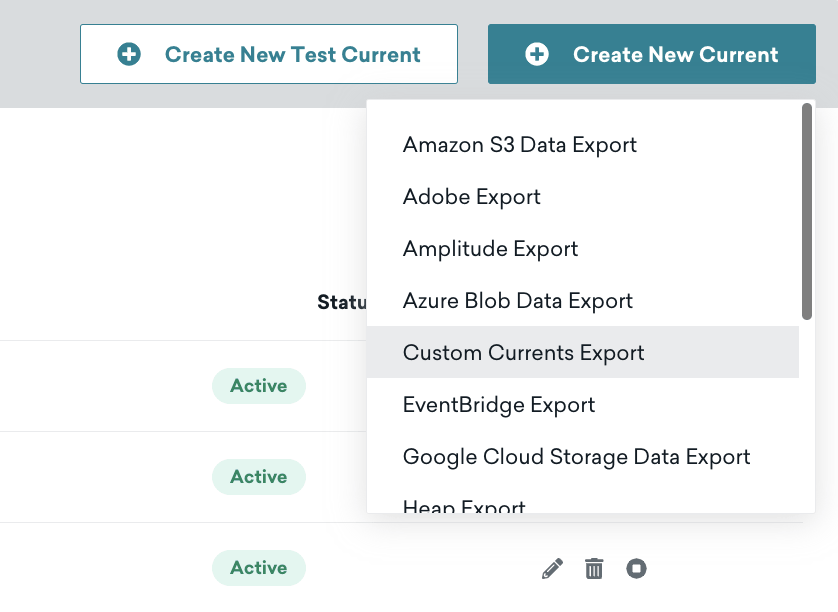Select Amazon S3 Data Export
Viewport: 838px width, 612px height.
519,145
